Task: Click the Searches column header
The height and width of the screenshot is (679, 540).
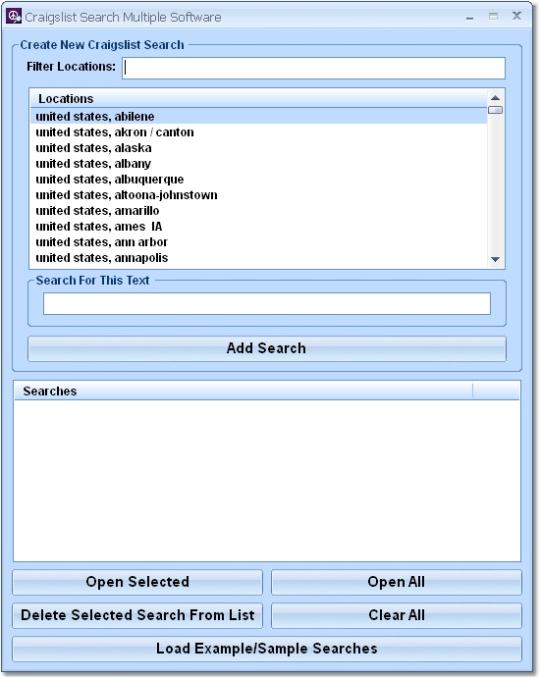Action: (243, 391)
